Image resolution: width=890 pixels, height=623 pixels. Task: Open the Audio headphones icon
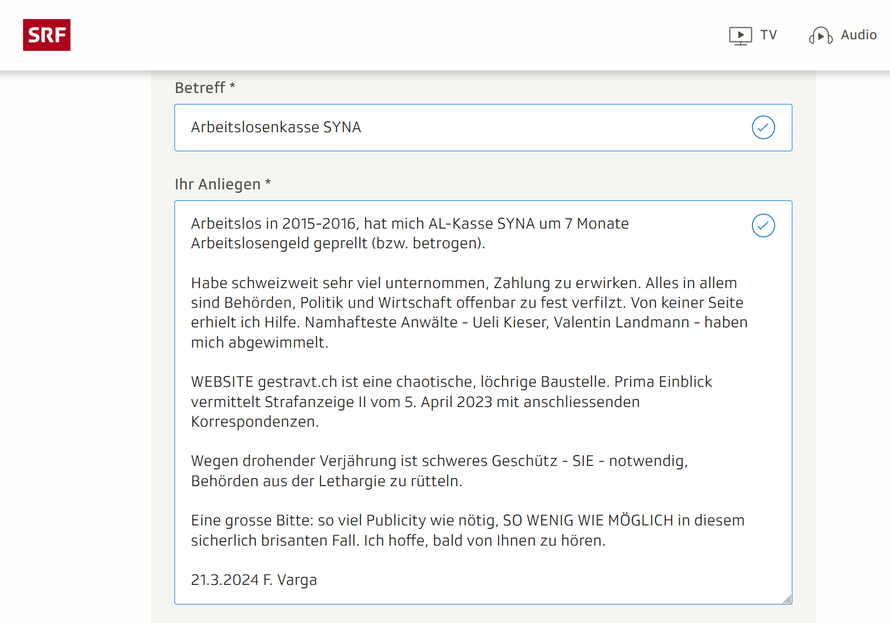tap(820, 36)
